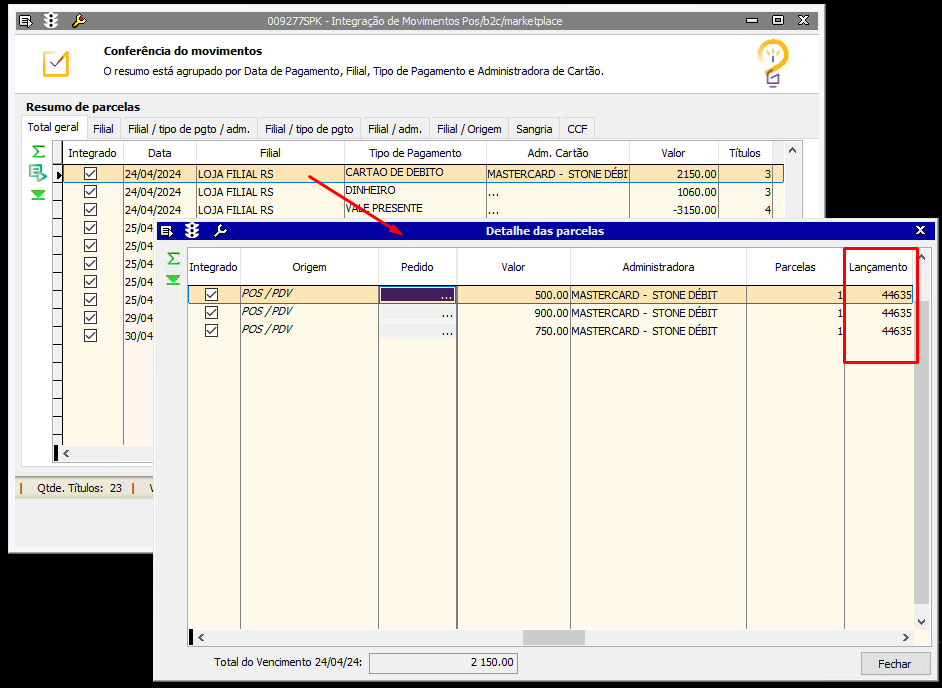942x688 pixels.
Task: Switch to the Filial tab
Action: 103,129
